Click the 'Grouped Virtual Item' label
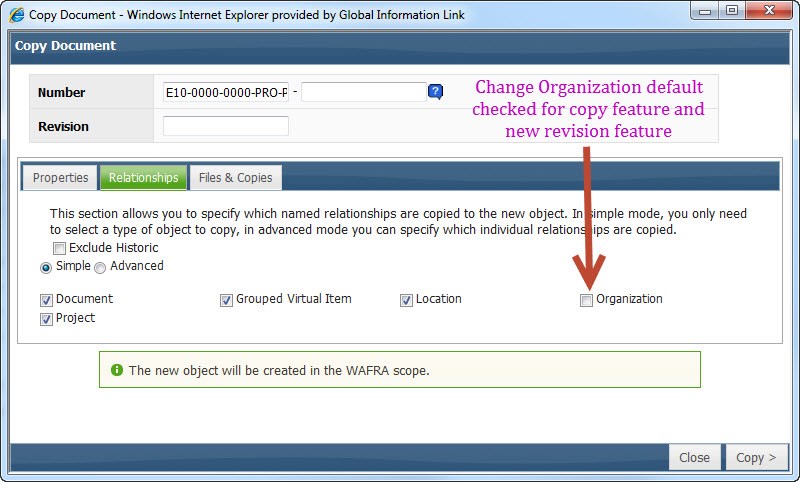The height and width of the screenshot is (482, 800). tap(294, 299)
